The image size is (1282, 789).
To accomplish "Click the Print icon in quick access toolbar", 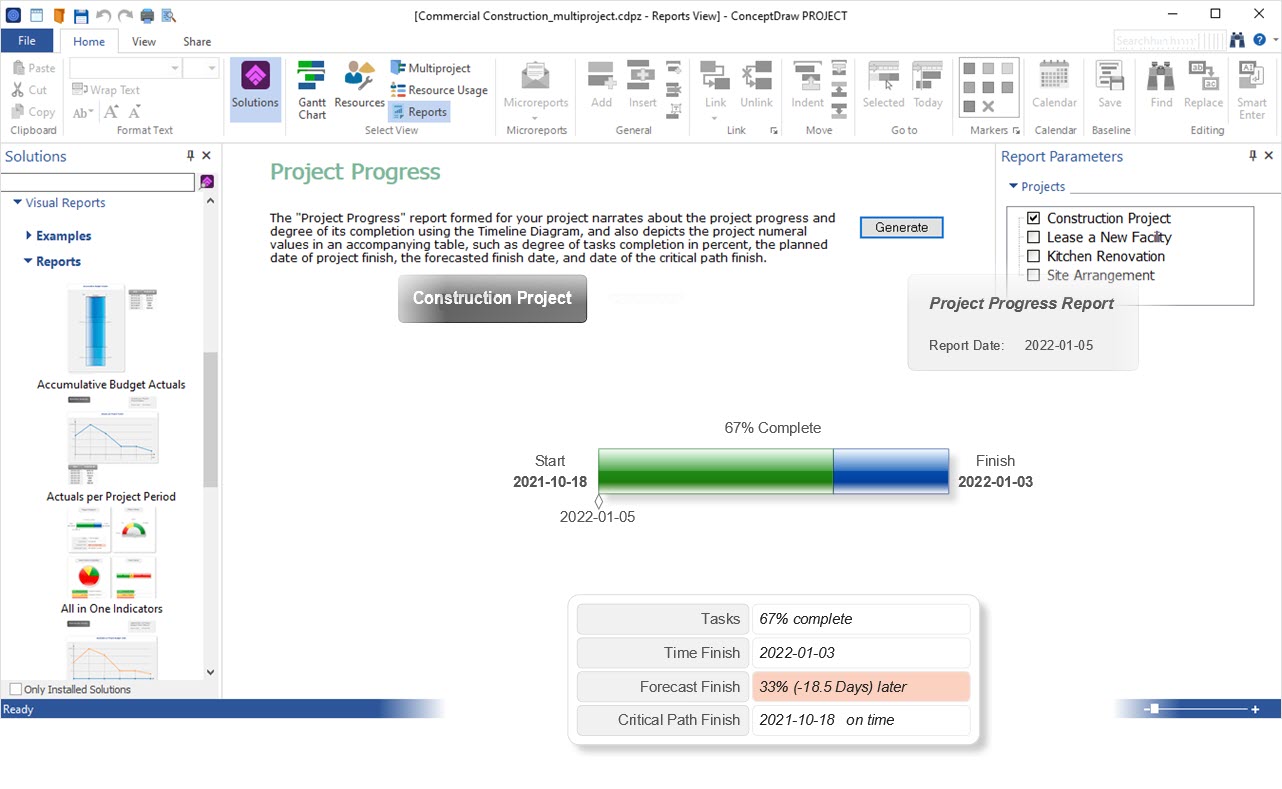I will click(147, 15).
